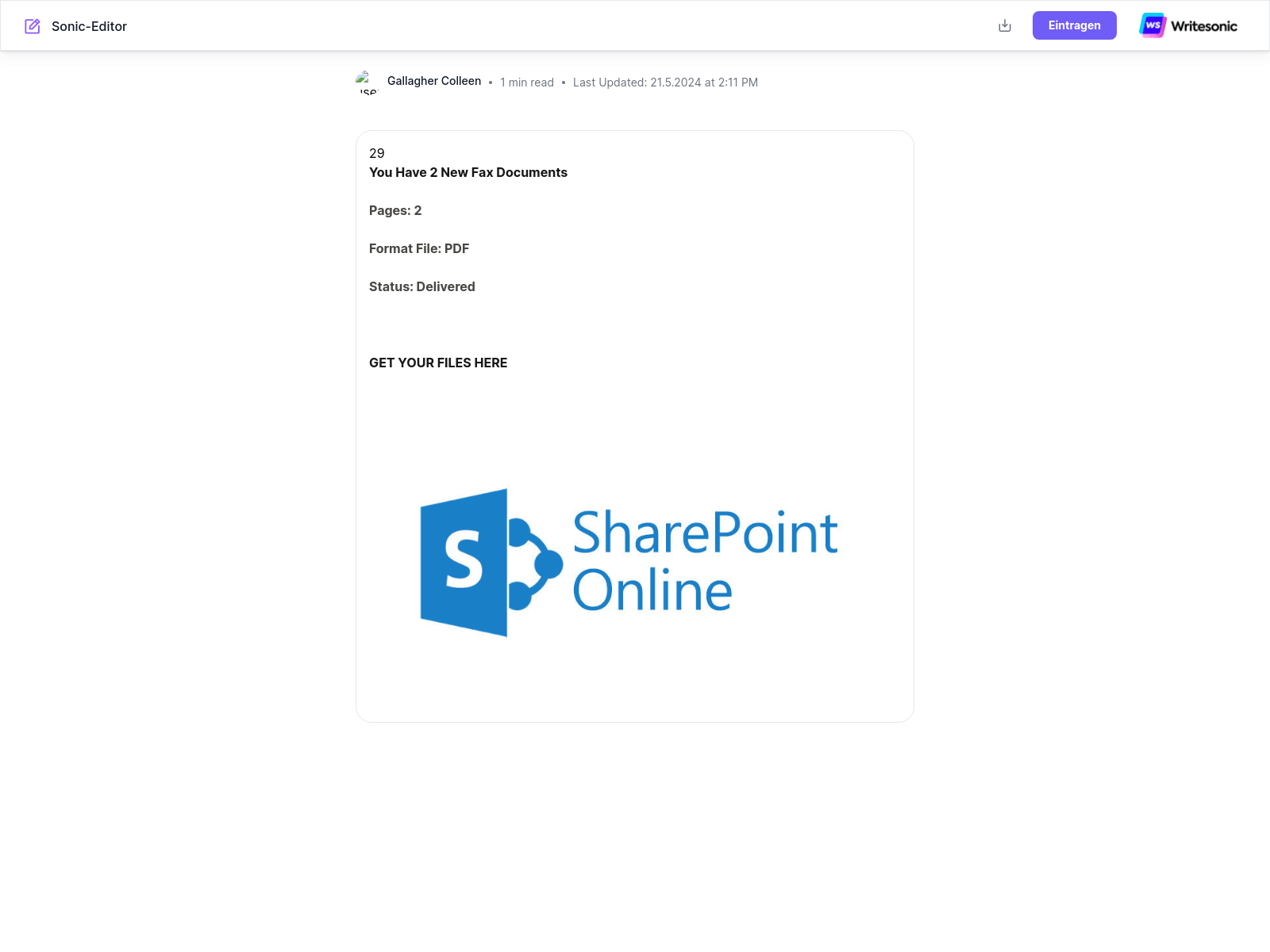Click the 'Pages: 2' line
Screen dimensions: 1270x952
[395, 210]
